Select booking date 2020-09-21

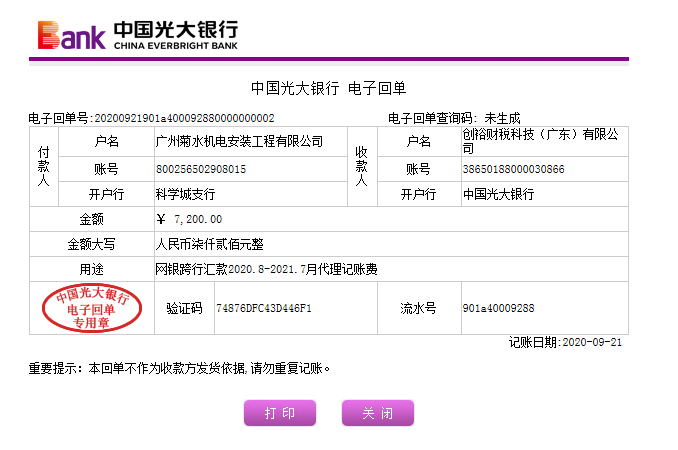(592, 342)
